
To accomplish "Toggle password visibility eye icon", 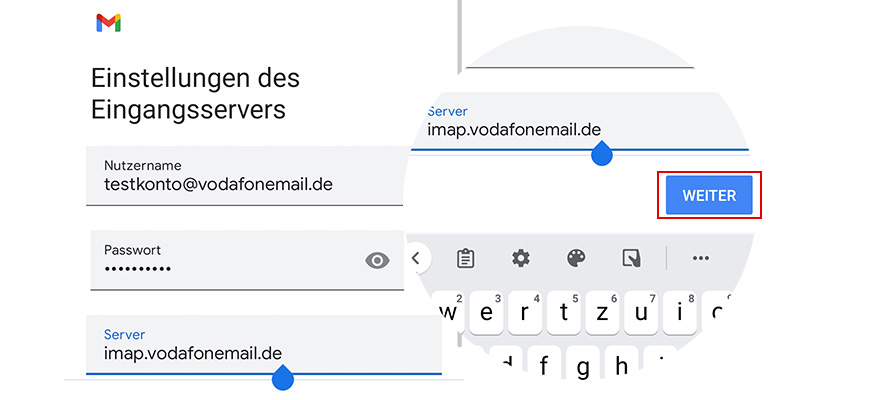I will click(x=377, y=261).
